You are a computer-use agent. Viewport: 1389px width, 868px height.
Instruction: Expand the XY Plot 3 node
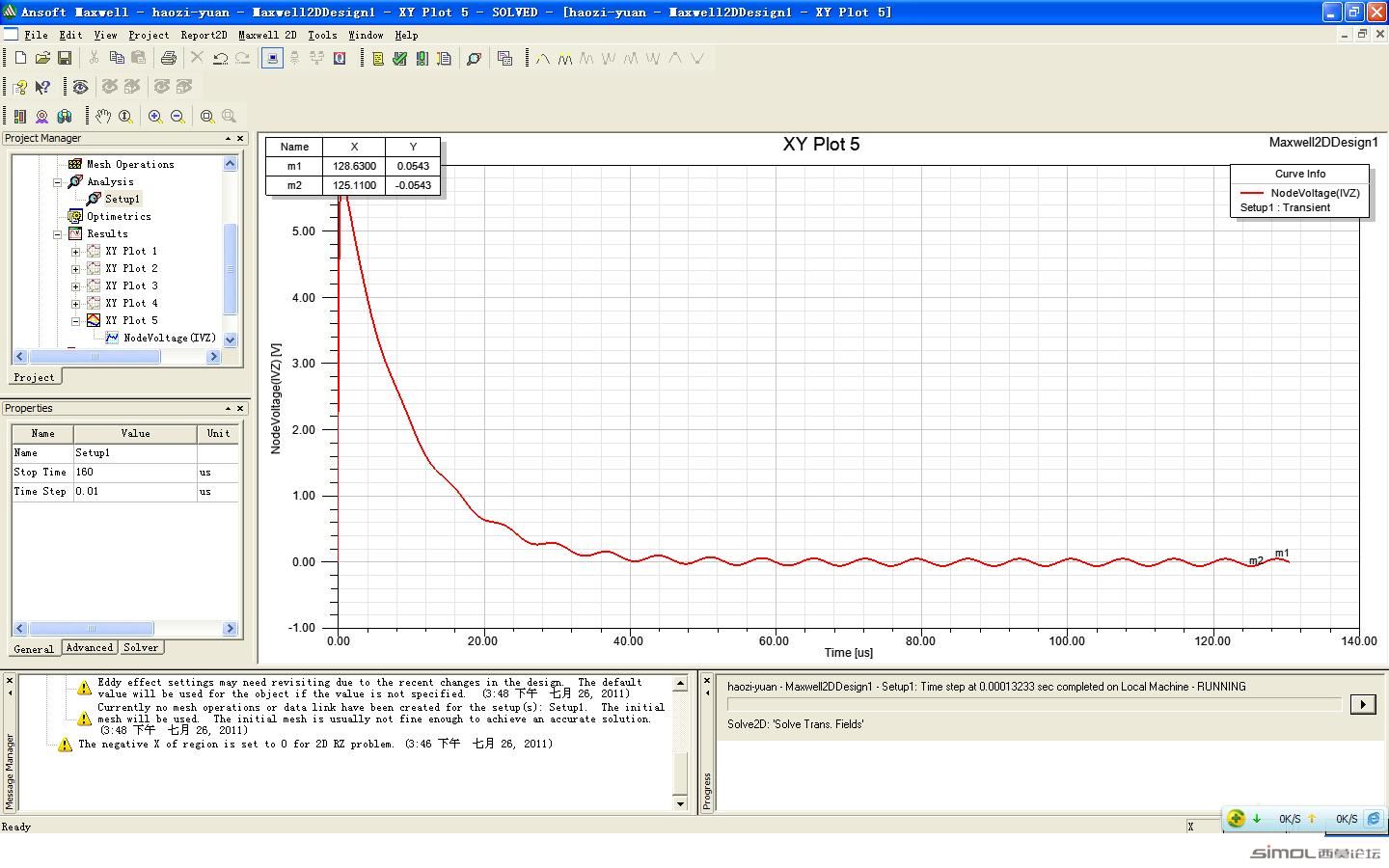(x=76, y=285)
